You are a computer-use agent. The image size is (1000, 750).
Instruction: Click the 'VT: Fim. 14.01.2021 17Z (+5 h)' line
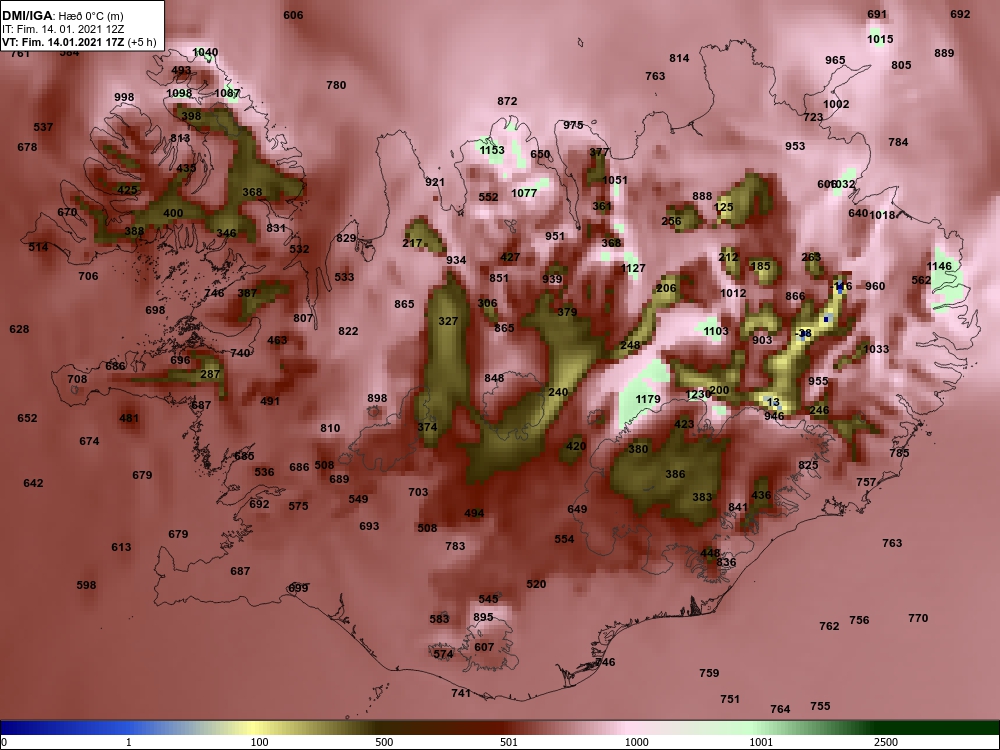point(78,42)
